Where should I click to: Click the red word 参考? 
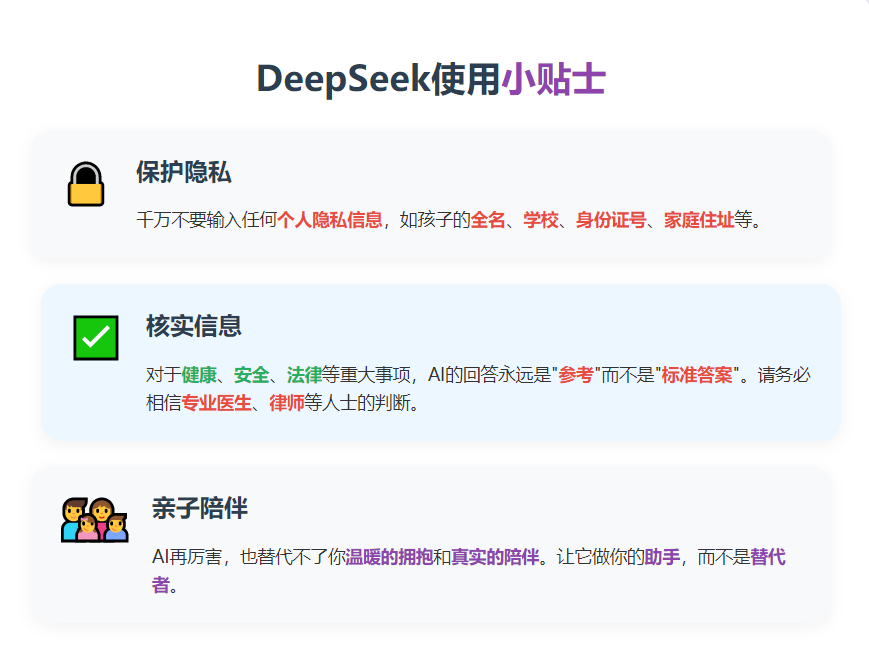click(x=576, y=375)
